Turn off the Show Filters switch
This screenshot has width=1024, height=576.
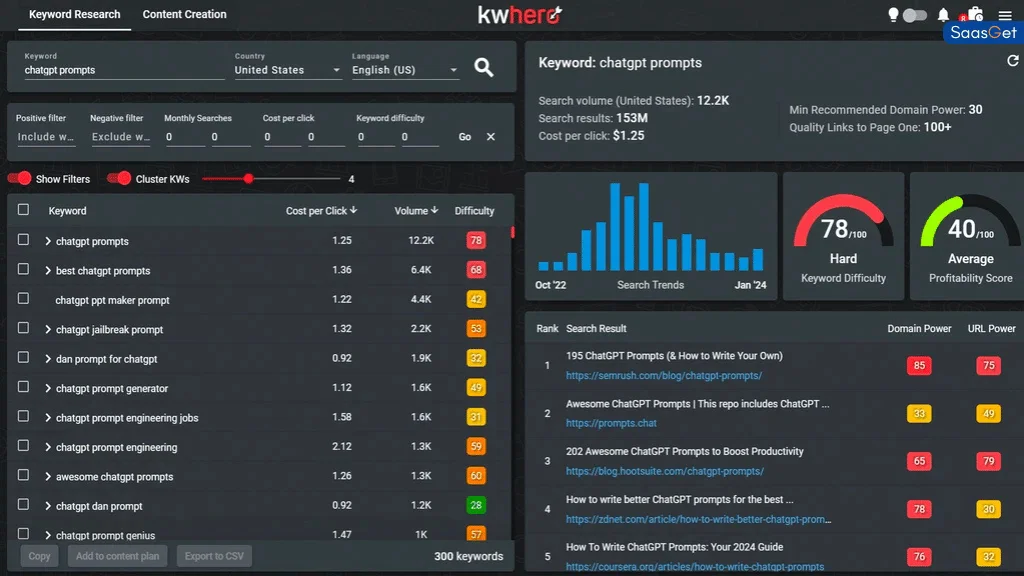[x=20, y=178]
